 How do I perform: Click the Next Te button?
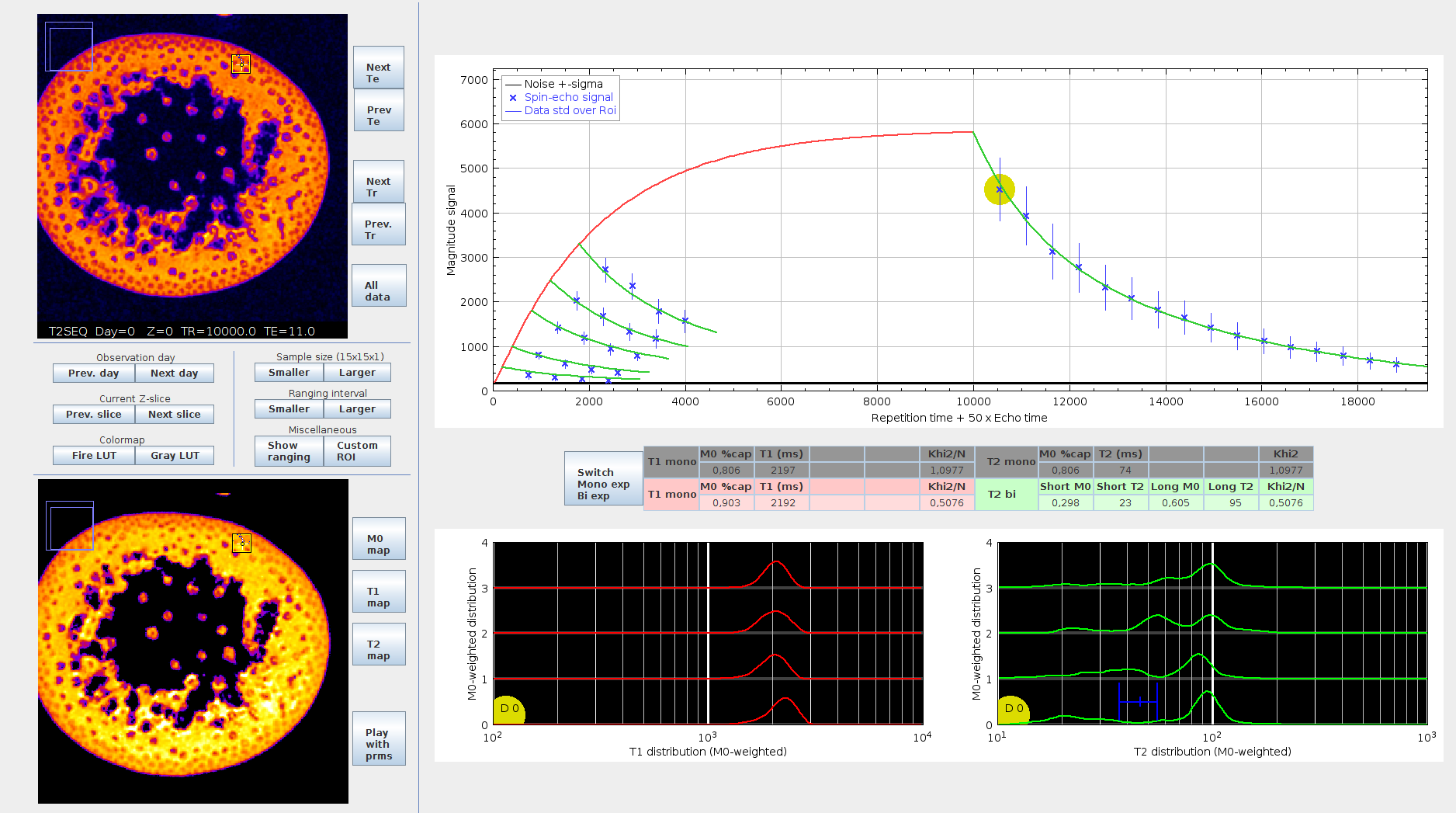coord(379,68)
